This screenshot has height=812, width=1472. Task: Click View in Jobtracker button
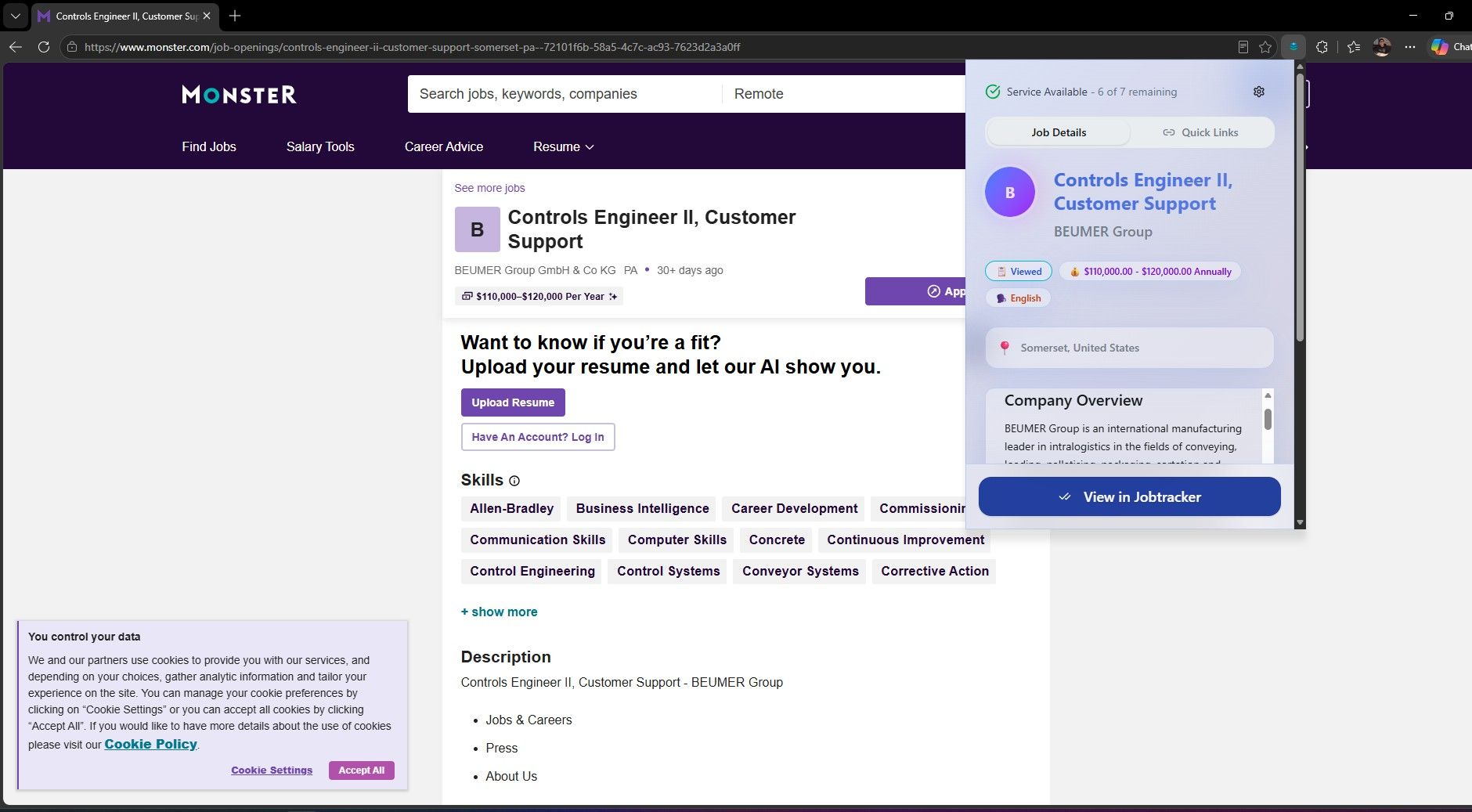(x=1129, y=497)
